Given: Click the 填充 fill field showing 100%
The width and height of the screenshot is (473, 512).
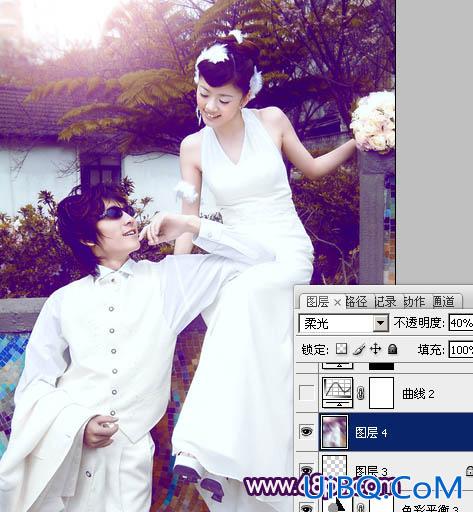Looking at the screenshot, I should (461, 350).
